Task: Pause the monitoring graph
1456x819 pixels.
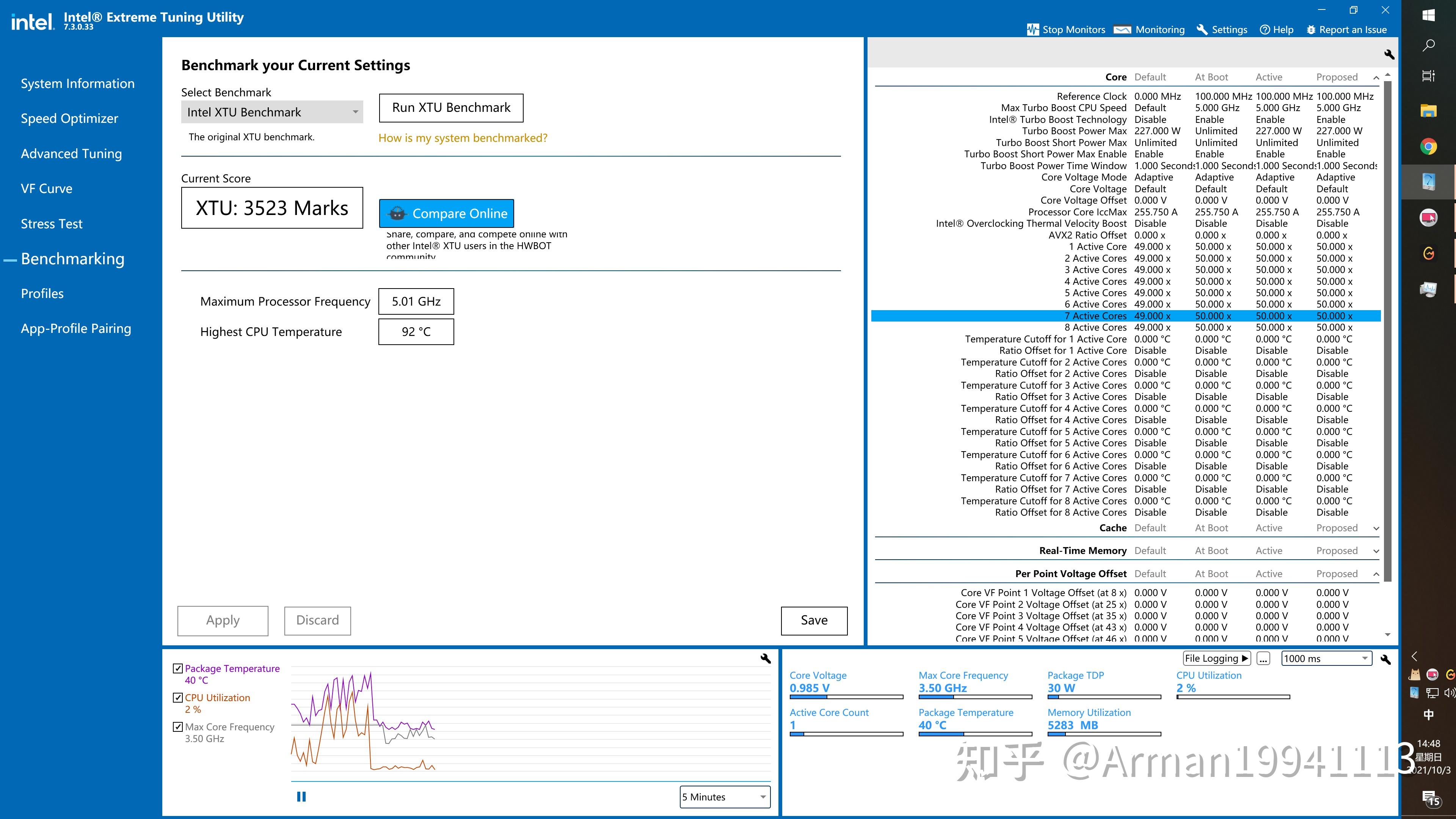Action: 301,796
